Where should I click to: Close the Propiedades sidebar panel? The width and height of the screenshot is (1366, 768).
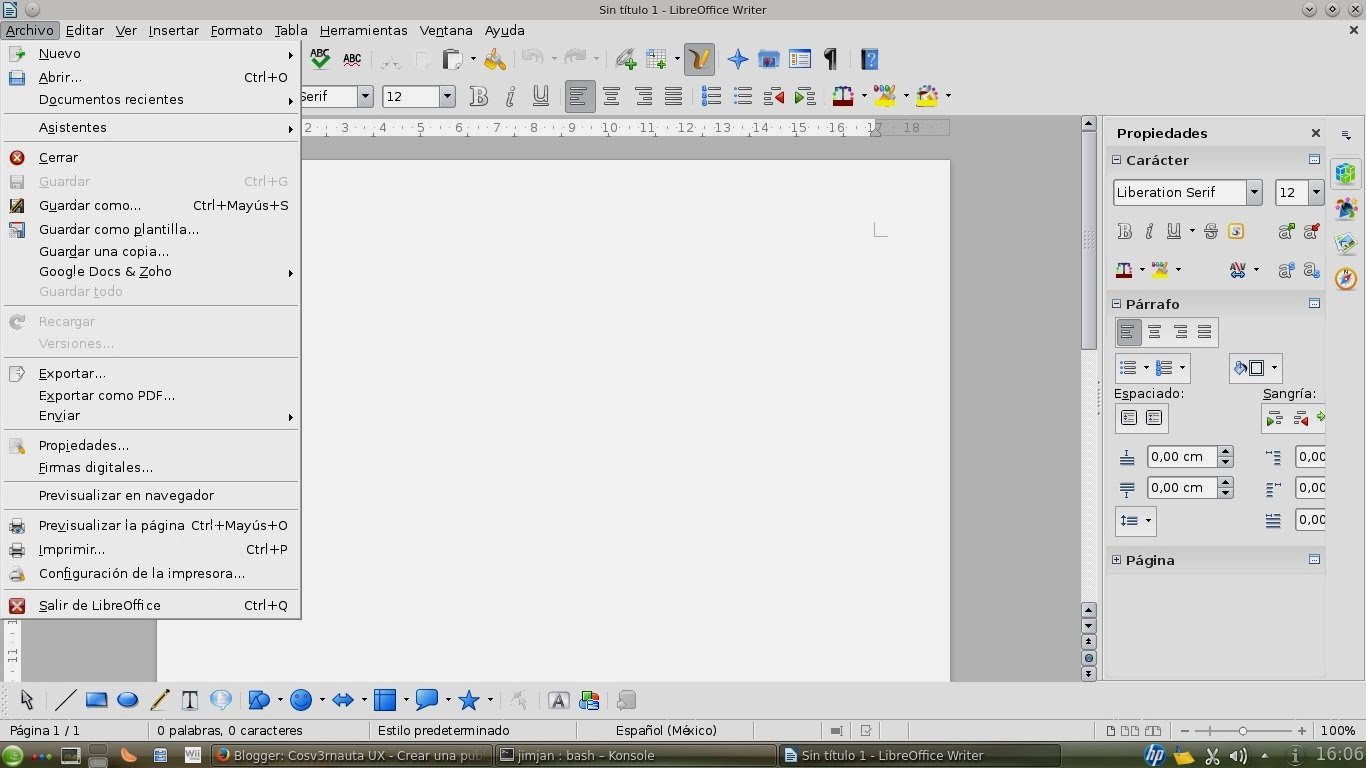pyautogui.click(x=1315, y=133)
